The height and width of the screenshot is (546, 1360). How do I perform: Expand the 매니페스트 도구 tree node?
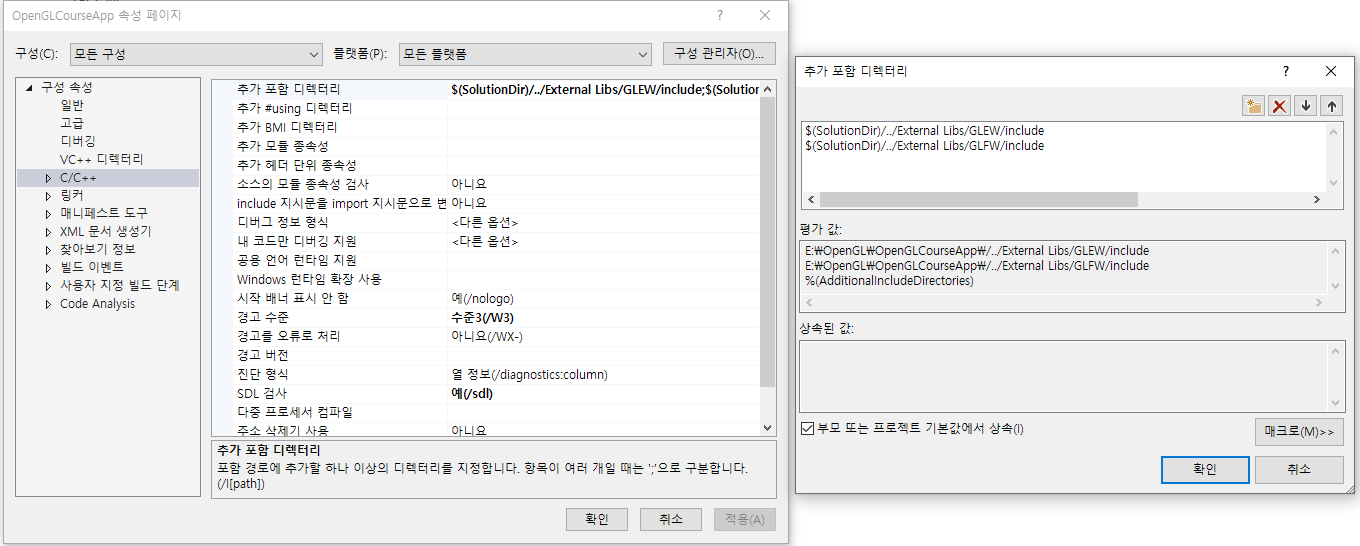[48, 214]
